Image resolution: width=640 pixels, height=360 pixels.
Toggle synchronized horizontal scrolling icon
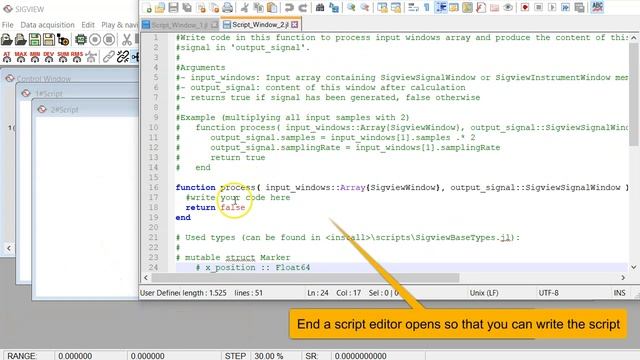coord(396,7)
